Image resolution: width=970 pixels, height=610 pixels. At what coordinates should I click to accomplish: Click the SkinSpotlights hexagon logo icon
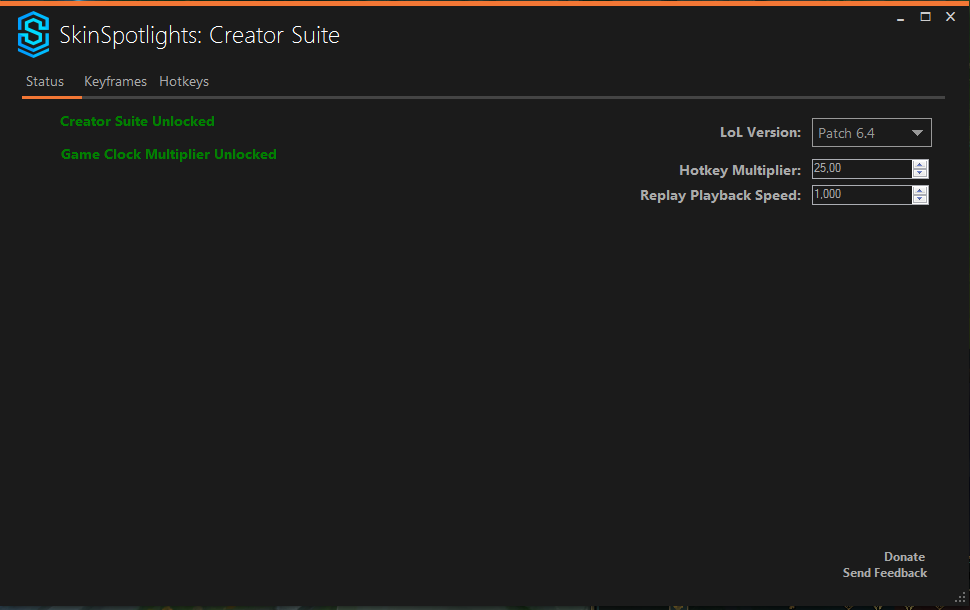[x=33, y=35]
